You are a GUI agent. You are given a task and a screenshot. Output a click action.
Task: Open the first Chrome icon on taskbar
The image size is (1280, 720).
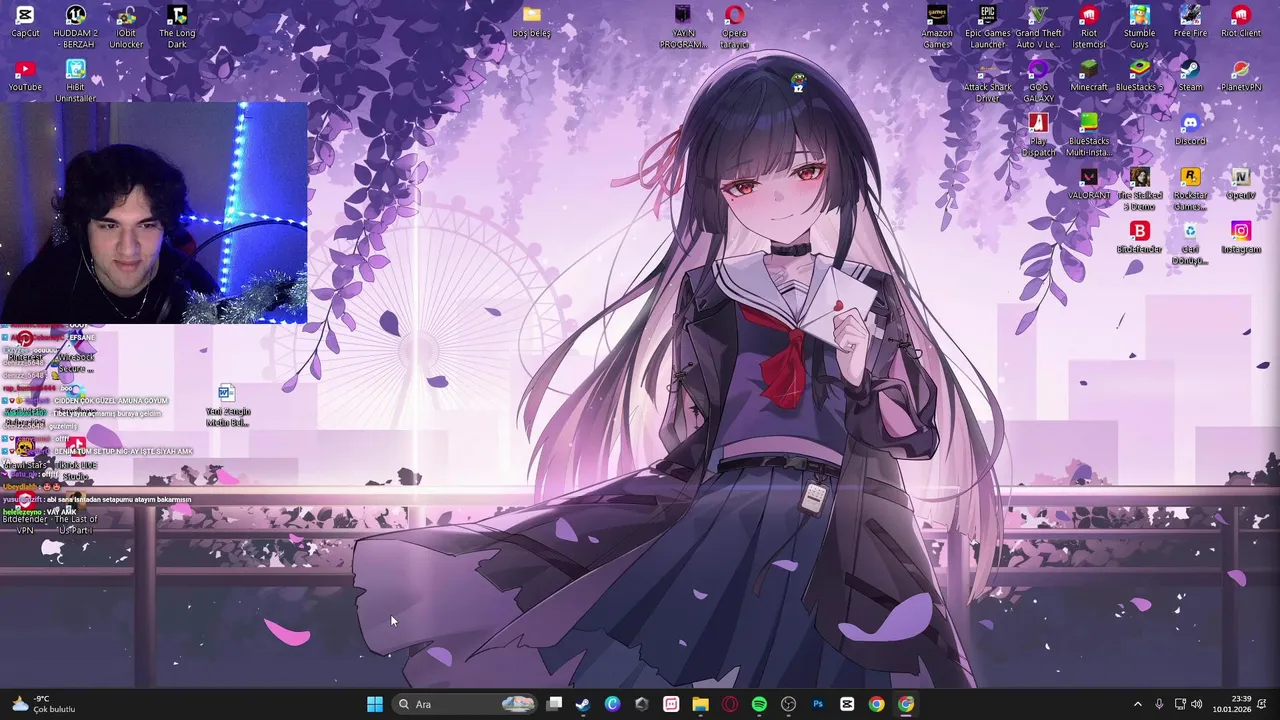pyautogui.click(x=876, y=704)
